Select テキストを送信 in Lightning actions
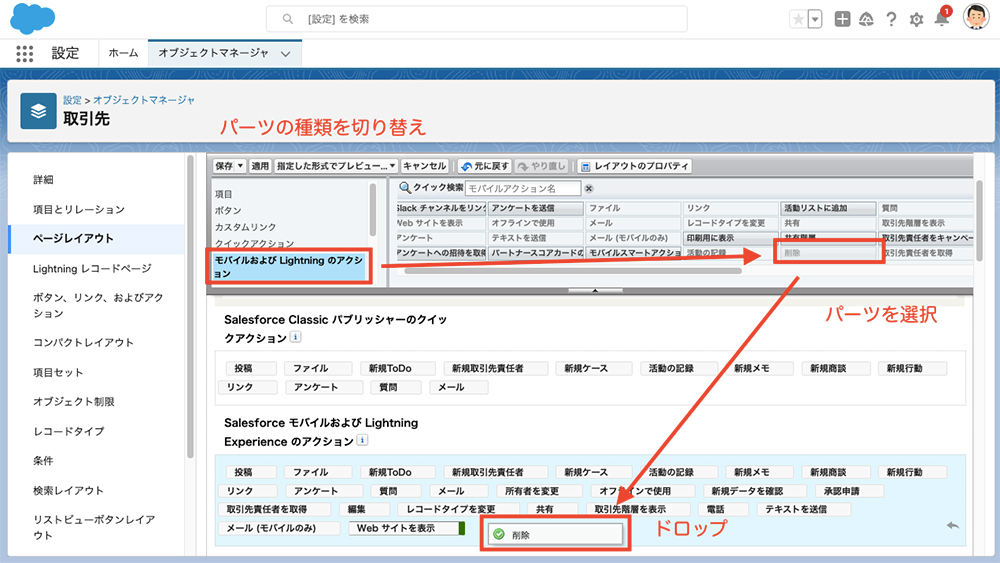Viewport: 1000px width, 563px height. 804,509
